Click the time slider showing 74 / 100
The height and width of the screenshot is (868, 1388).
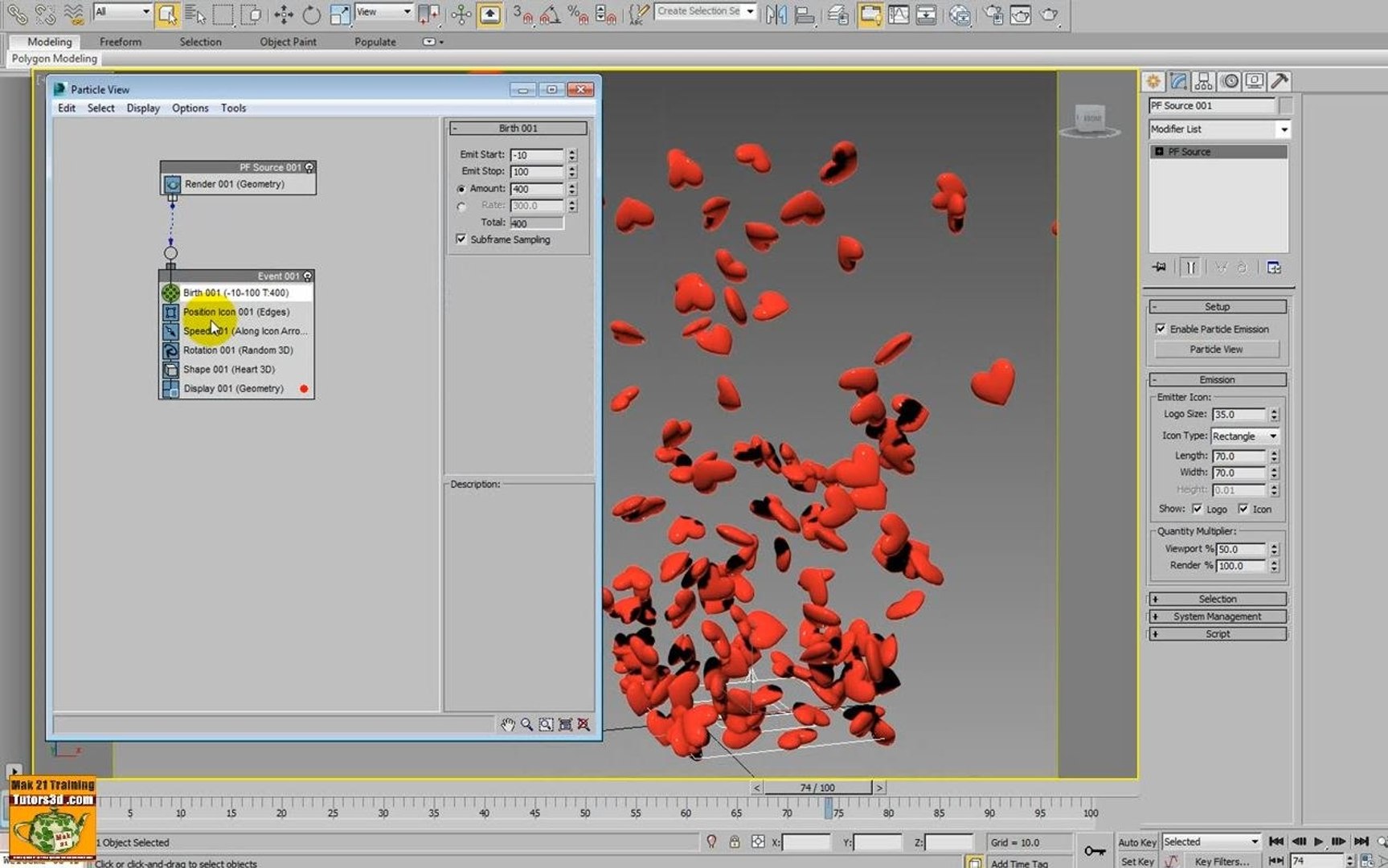[817, 788]
